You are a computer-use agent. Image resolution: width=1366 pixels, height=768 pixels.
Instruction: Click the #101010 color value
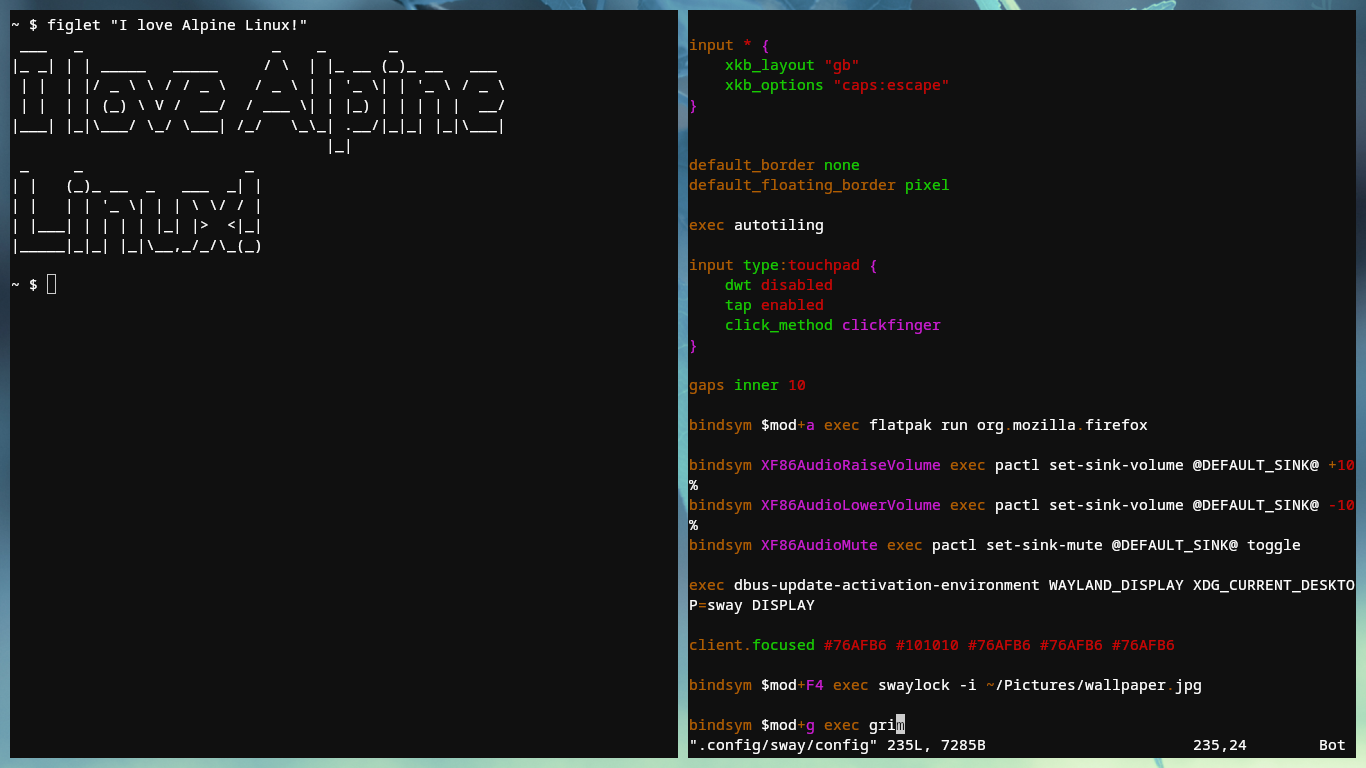[926, 645]
